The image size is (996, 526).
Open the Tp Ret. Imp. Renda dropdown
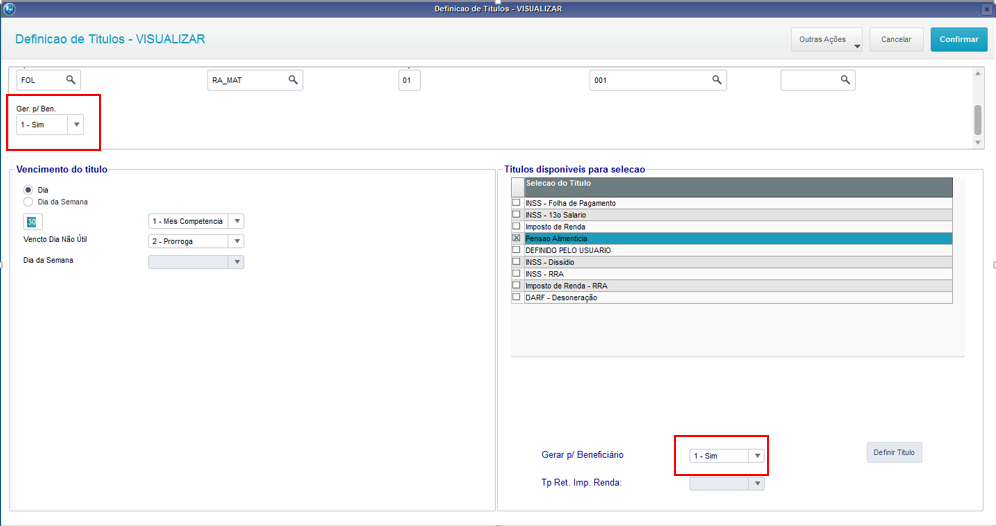point(757,483)
